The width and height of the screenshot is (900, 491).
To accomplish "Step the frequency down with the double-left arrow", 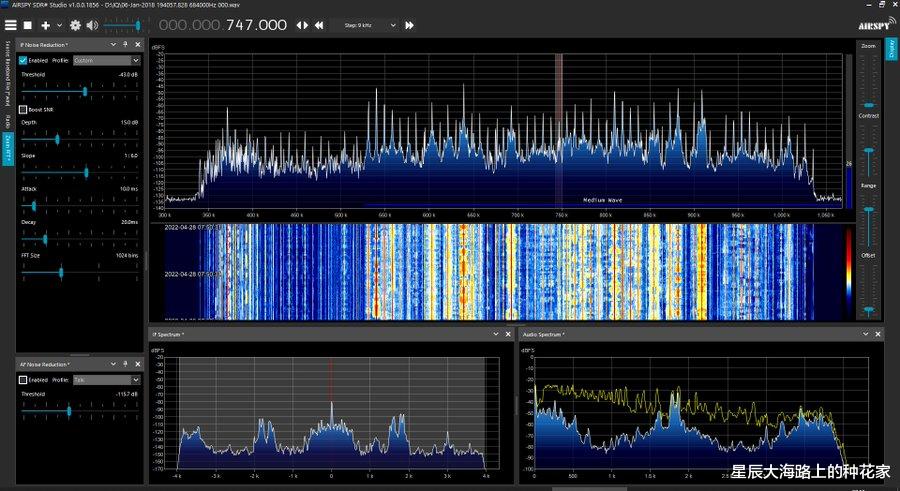I will [x=319, y=25].
